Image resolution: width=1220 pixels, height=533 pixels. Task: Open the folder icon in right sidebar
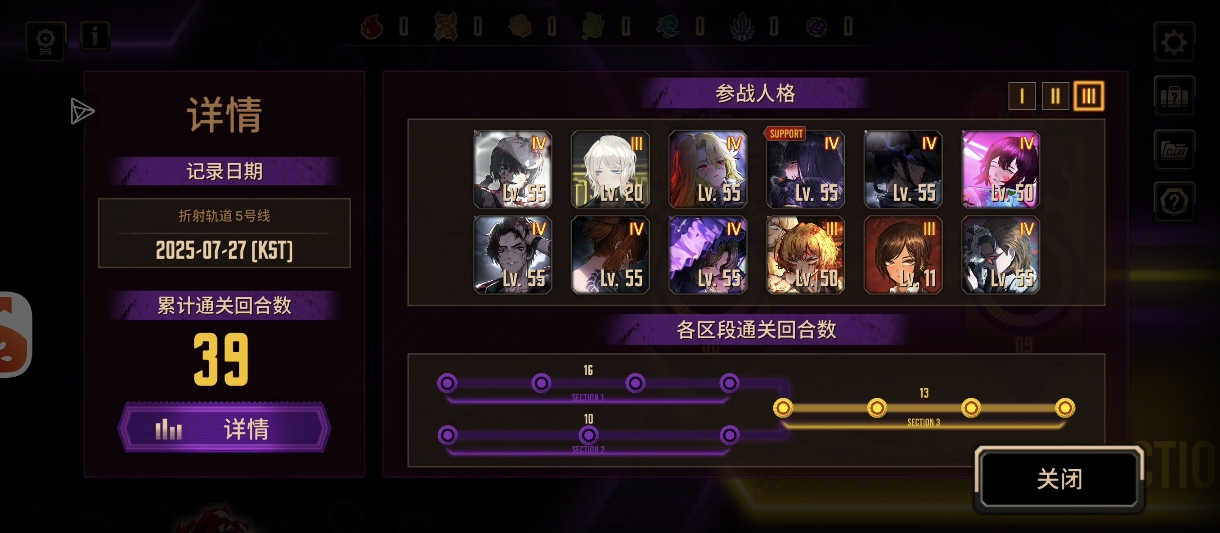point(1174,149)
